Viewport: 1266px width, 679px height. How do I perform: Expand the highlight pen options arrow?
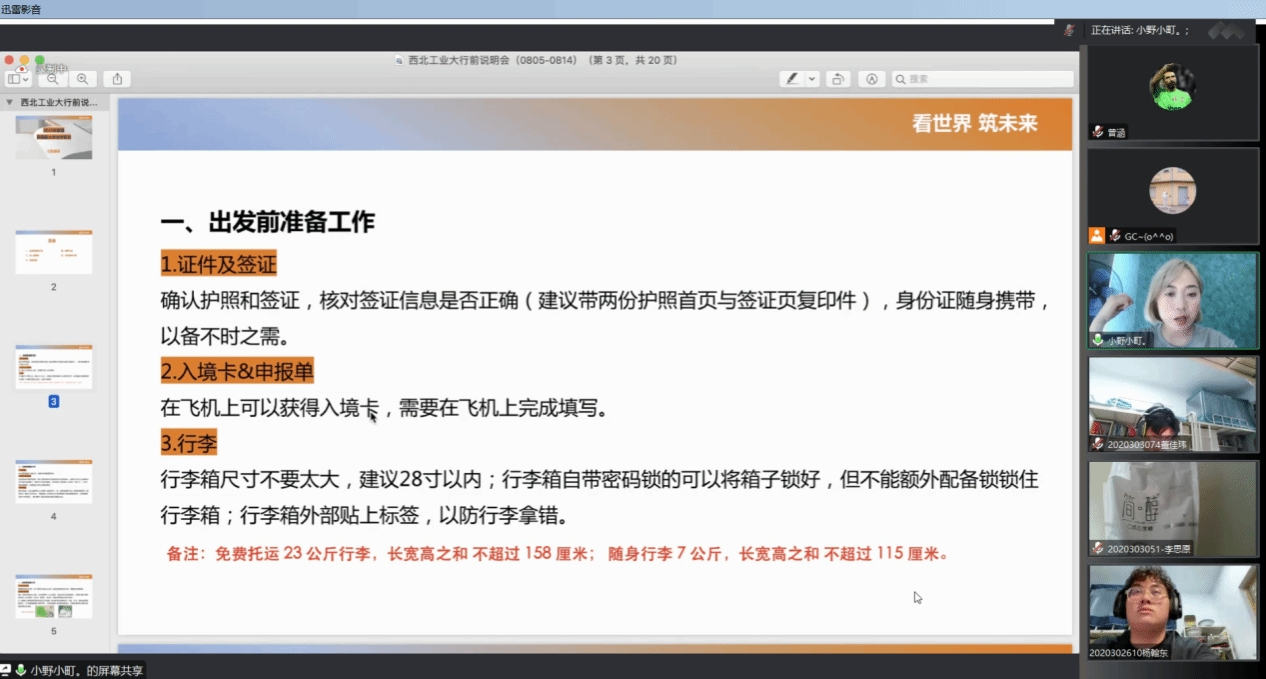click(812, 79)
